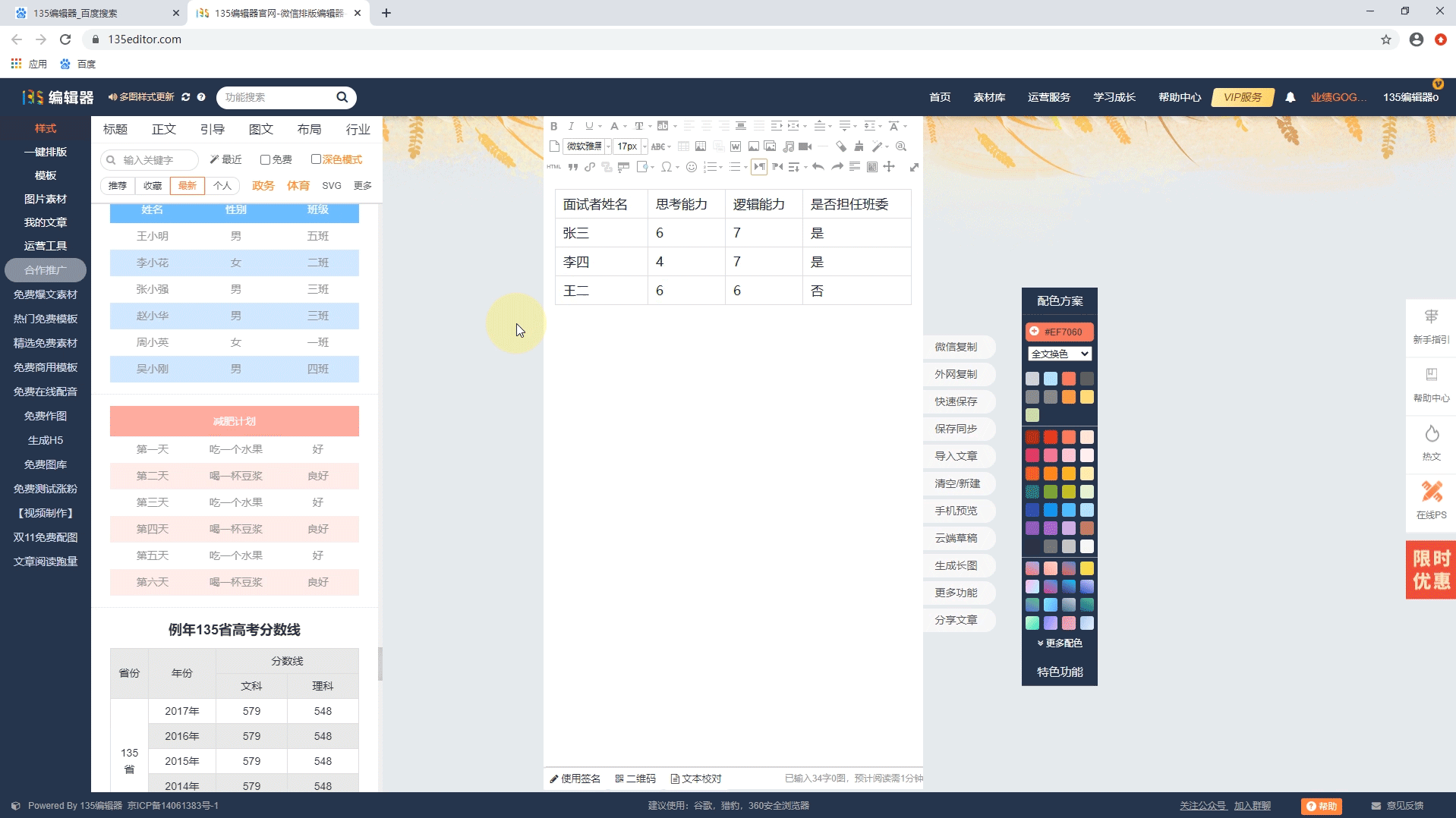The image size is (1456, 818).
Task: Open the notification bell
Action: pos(1290,97)
